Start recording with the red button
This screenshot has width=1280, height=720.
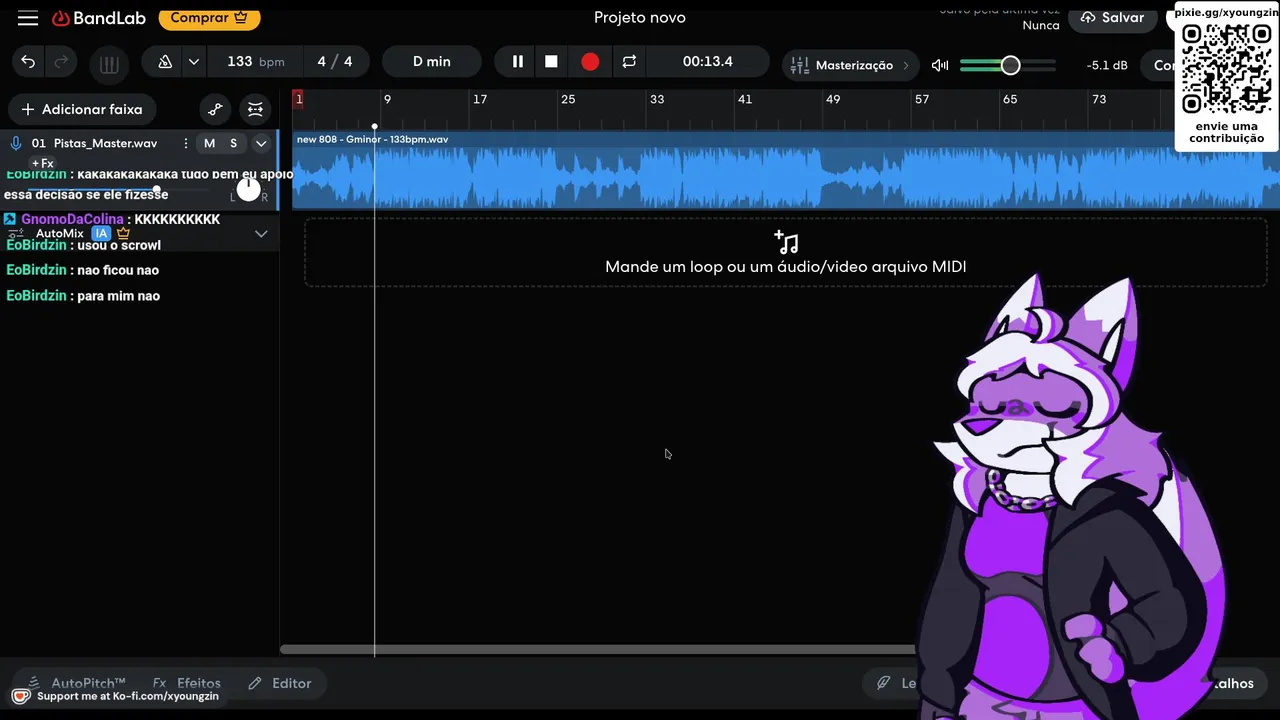590,62
